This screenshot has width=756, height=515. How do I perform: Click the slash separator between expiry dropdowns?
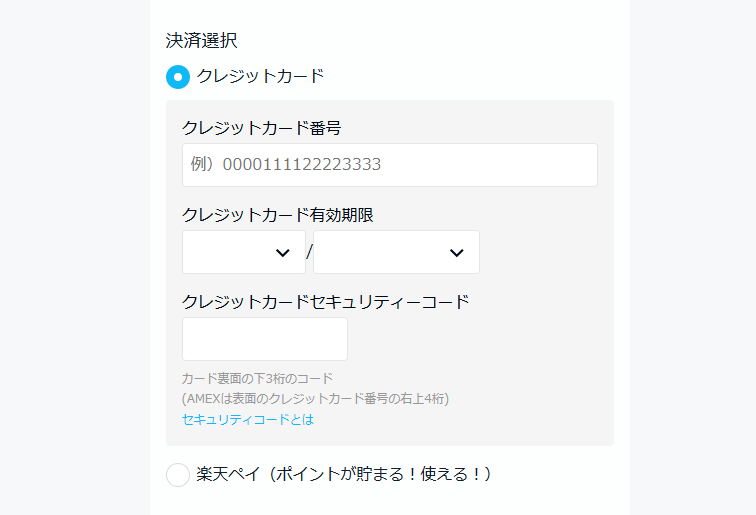[309, 252]
